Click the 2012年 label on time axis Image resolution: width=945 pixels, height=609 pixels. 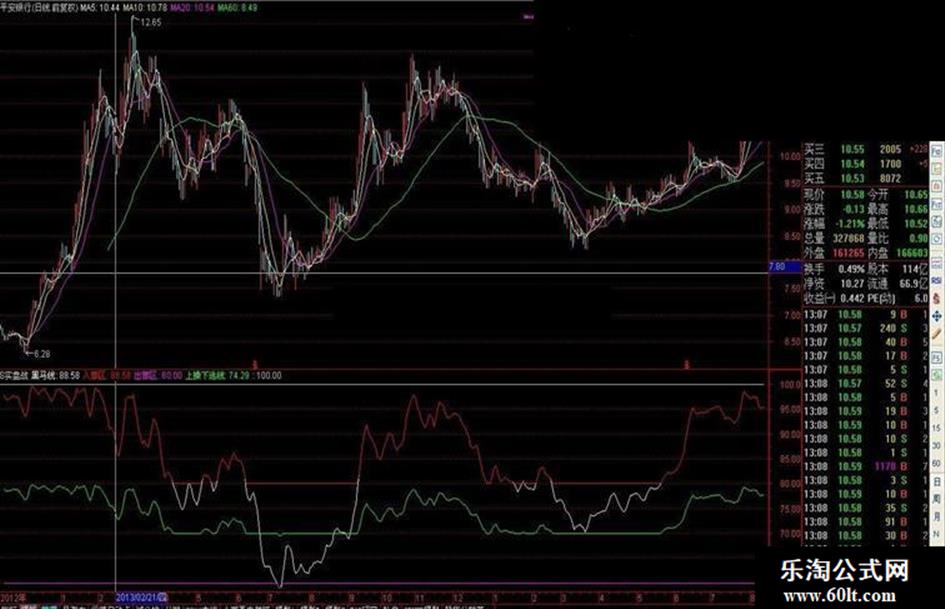tap(13, 598)
